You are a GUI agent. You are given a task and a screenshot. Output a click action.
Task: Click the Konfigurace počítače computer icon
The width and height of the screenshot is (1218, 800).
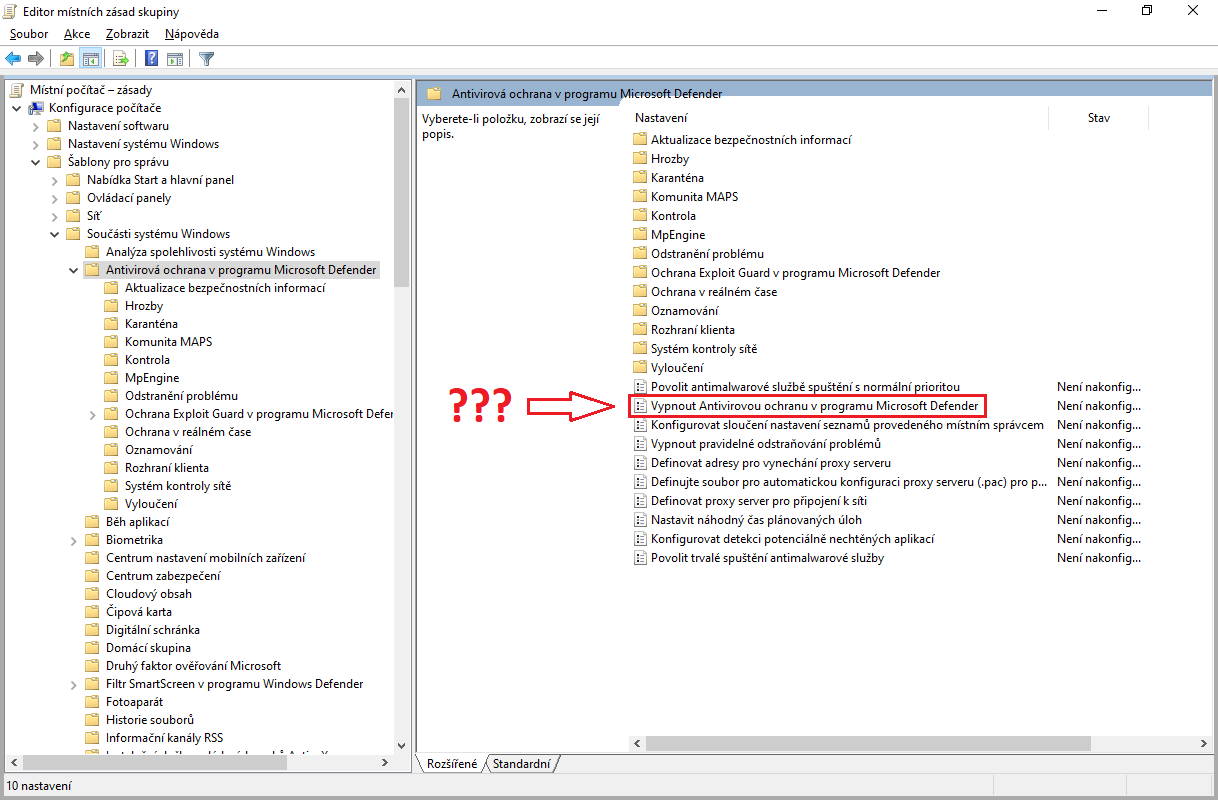coord(36,107)
